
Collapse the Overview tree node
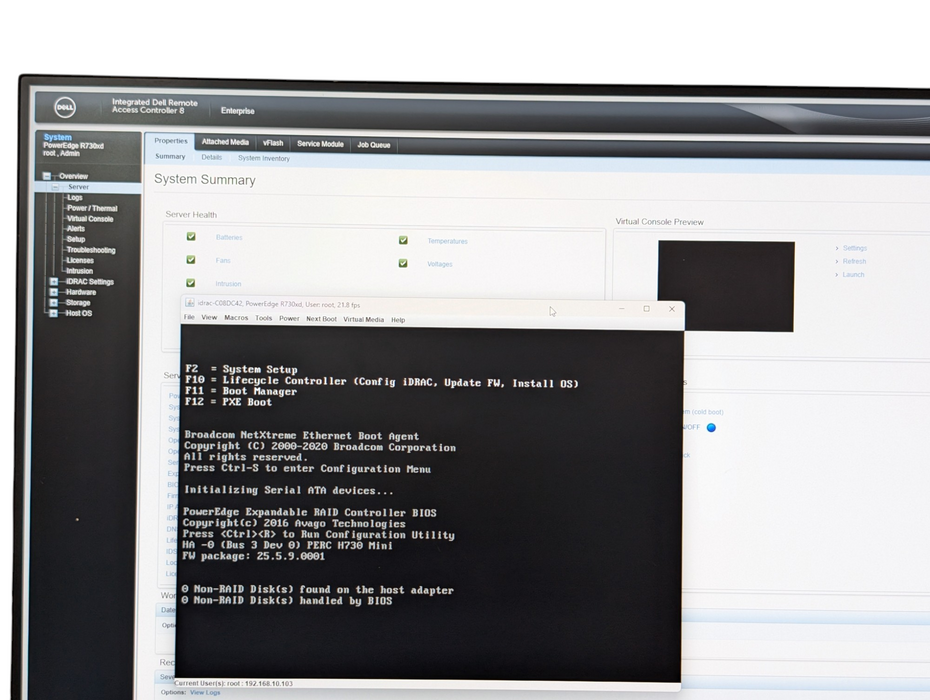click(x=47, y=176)
